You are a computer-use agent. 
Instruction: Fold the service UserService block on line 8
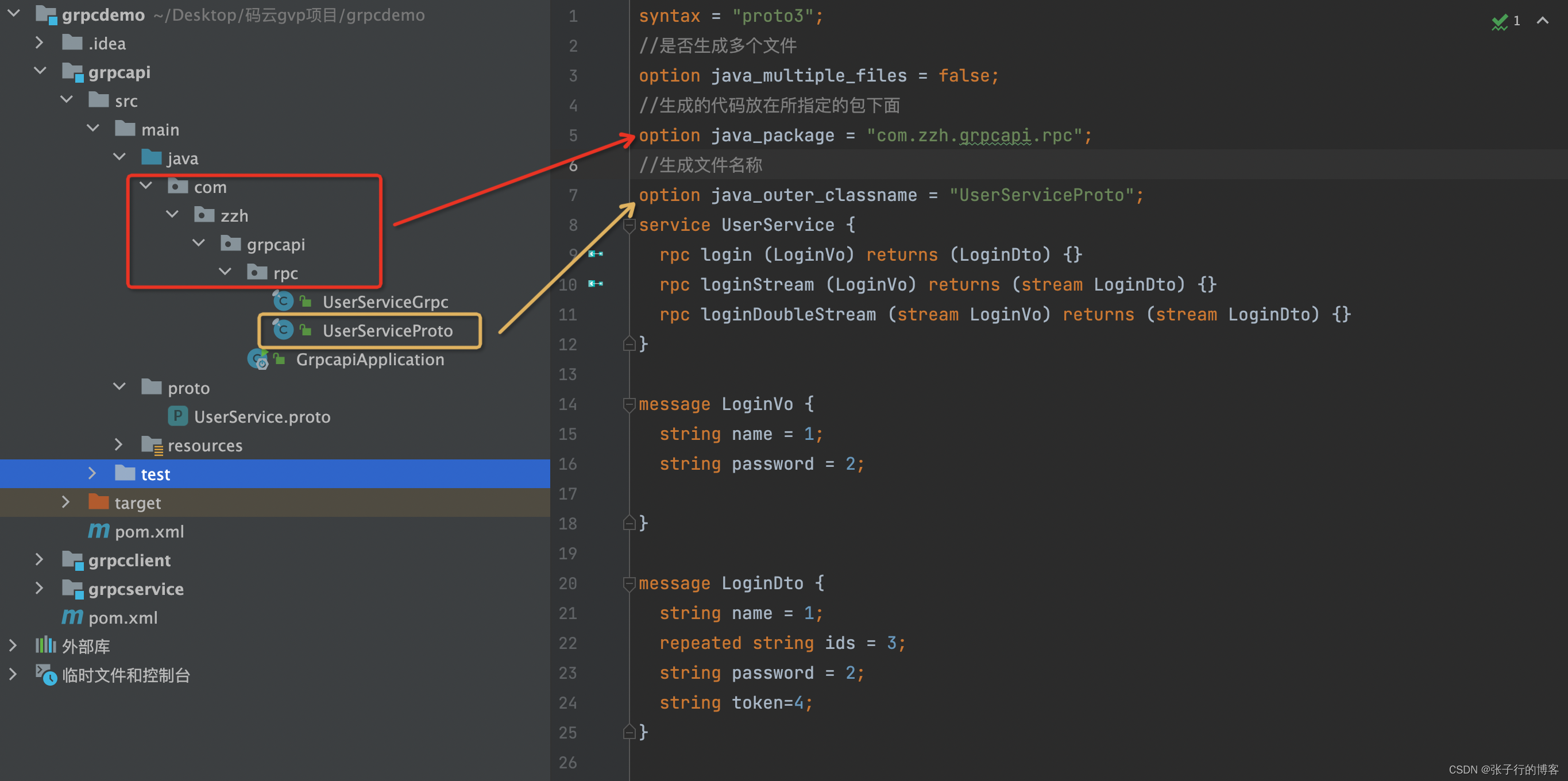pyautogui.click(x=629, y=226)
